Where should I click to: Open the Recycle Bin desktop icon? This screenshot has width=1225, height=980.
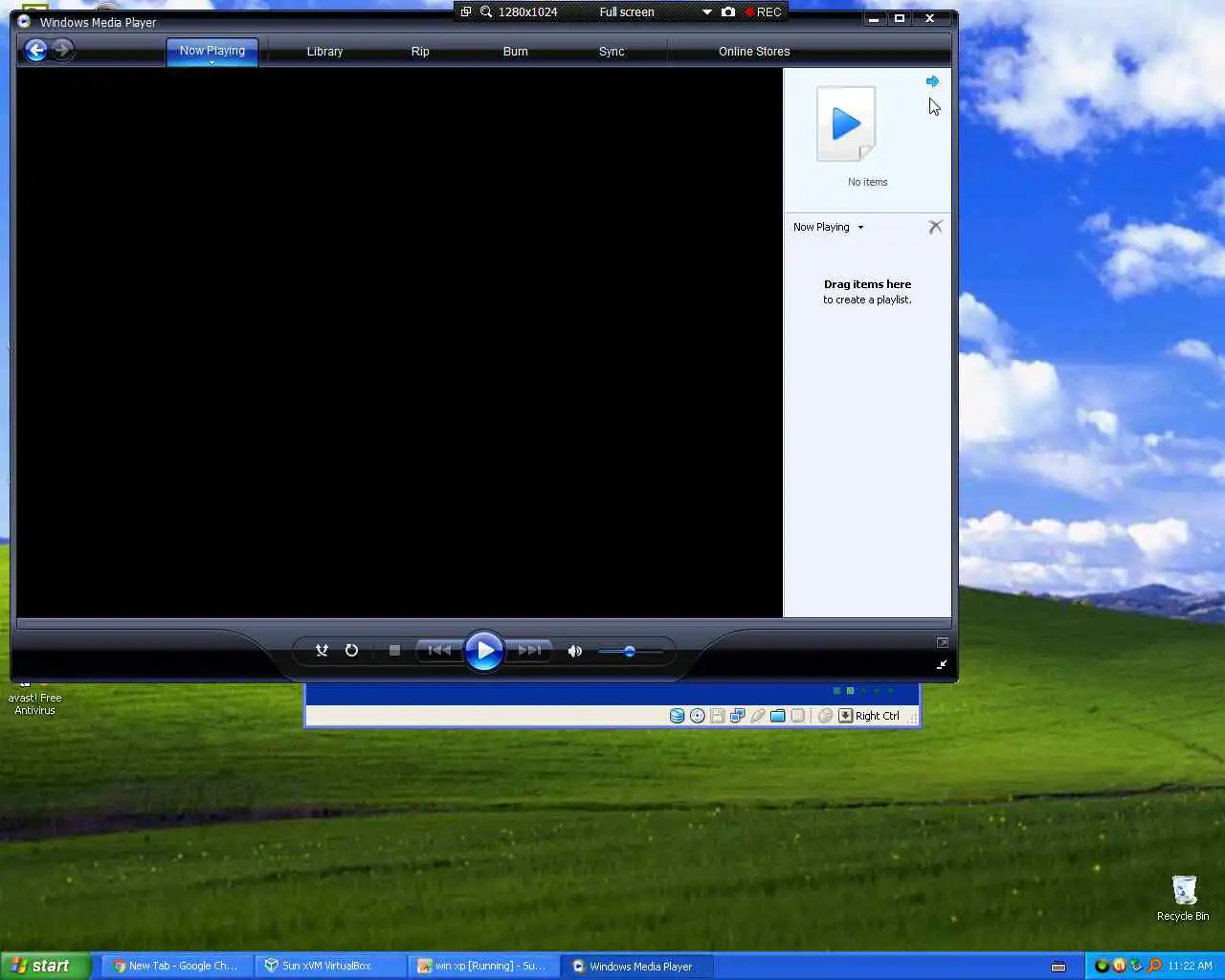point(1184,898)
